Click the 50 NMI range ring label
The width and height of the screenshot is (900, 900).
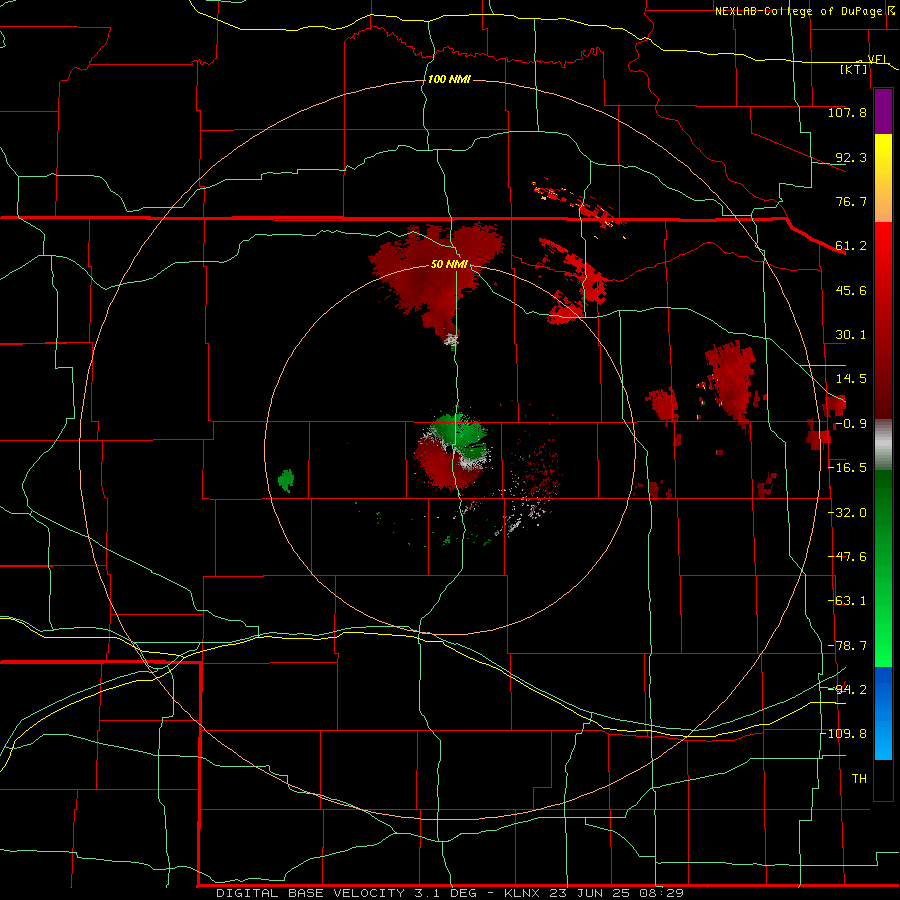(x=449, y=265)
